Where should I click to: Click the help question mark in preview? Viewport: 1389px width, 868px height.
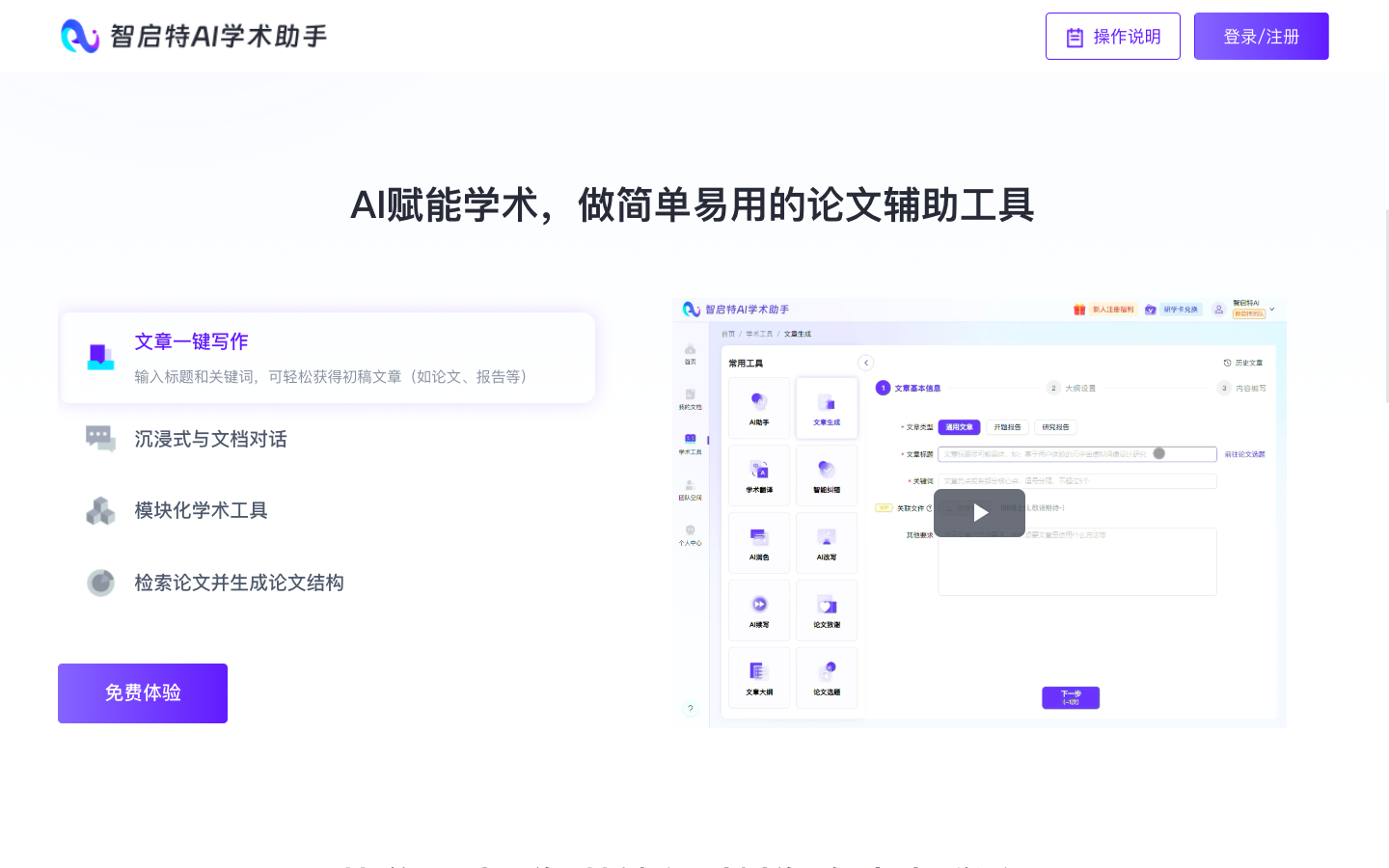tap(691, 709)
